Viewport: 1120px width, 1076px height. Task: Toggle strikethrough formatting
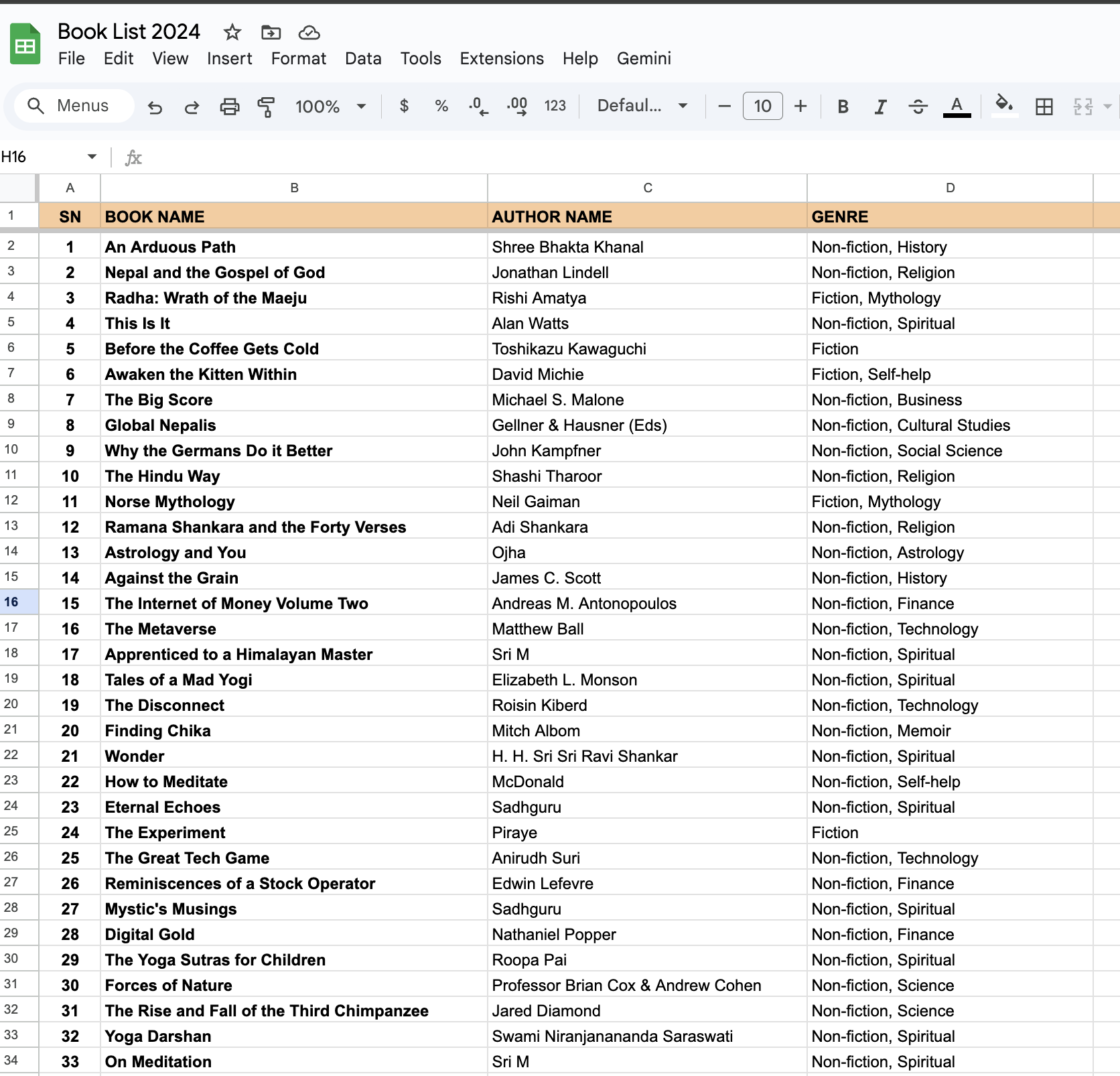pyautogui.click(x=918, y=106)
